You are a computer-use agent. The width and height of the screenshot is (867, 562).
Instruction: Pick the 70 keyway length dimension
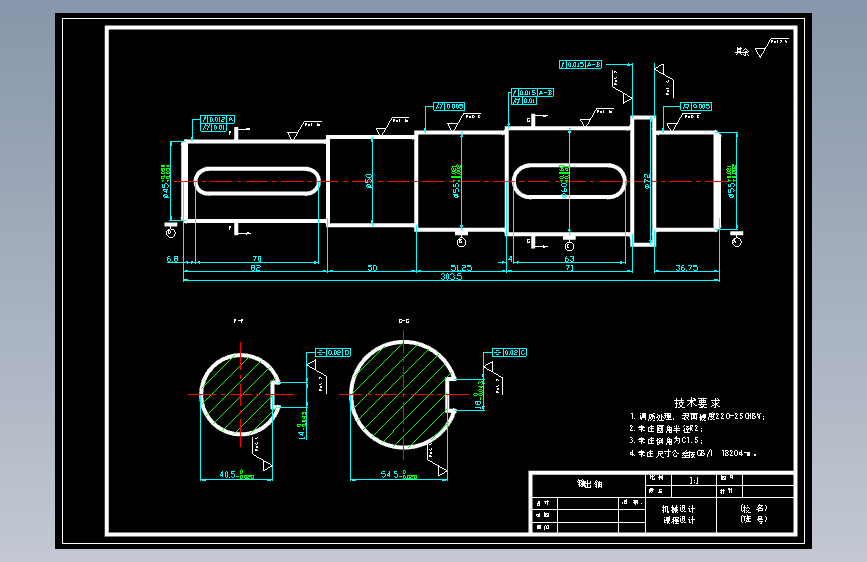click(257, 259)
